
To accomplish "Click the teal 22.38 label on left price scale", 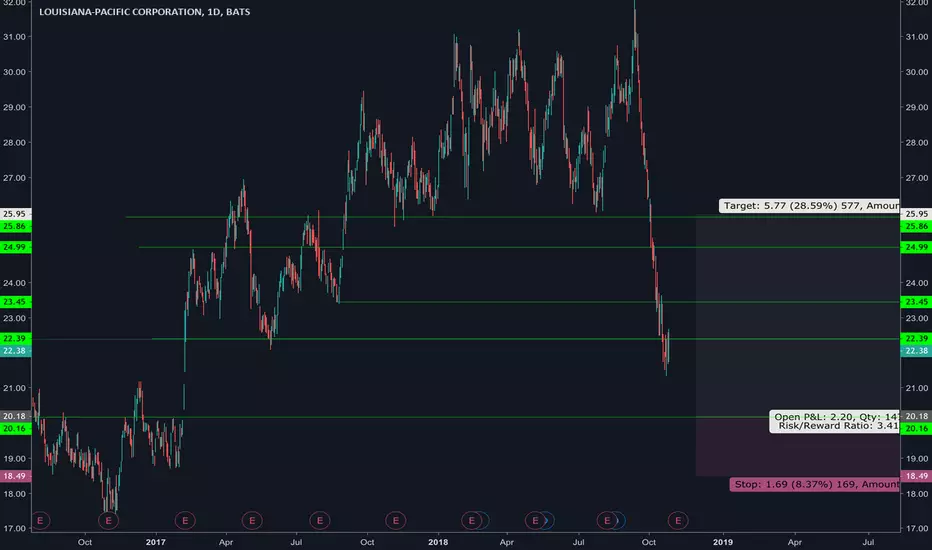I will (x=15, y=351).
